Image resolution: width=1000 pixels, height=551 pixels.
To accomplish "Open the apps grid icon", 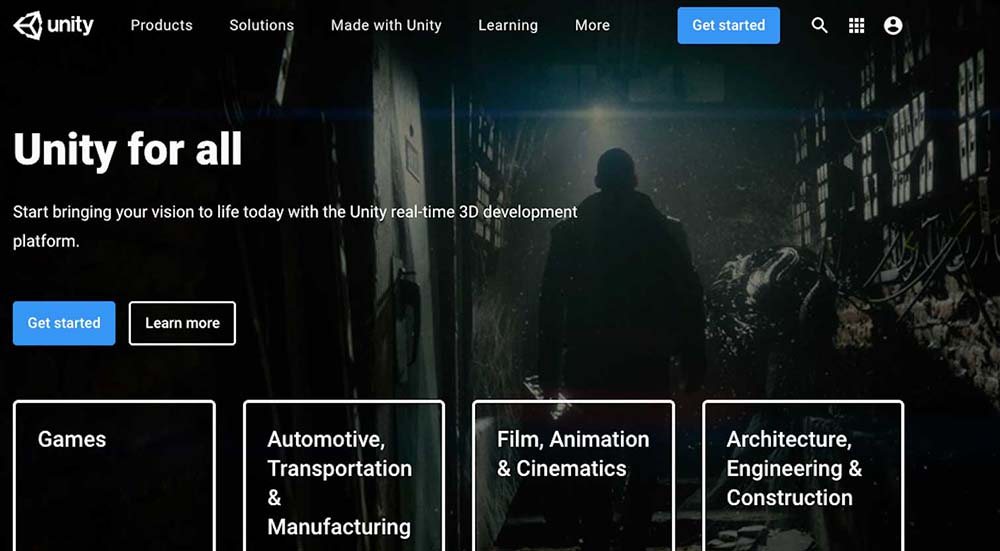I will (857, 26).
